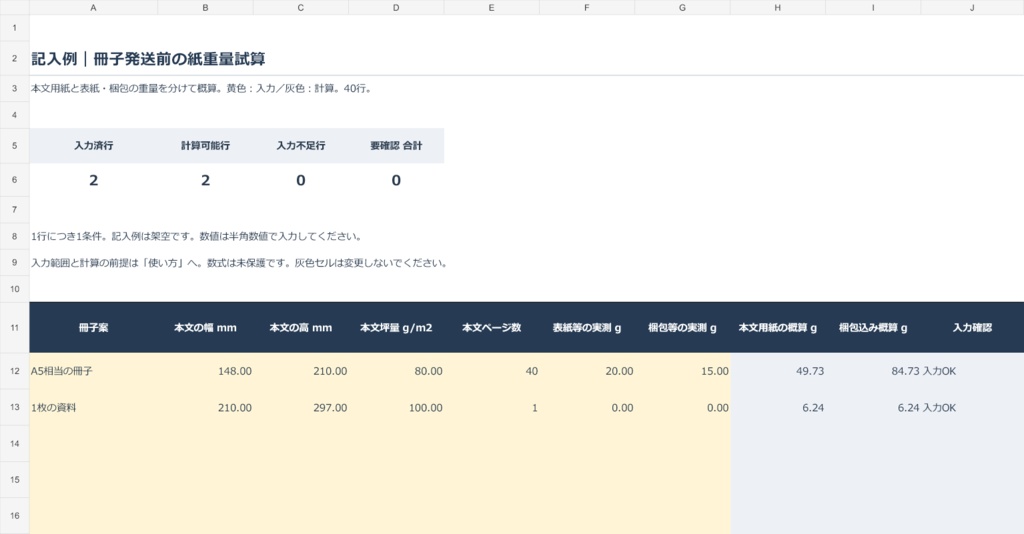Viewport: 1024px width, 534px height.
Task: Click the 本文の高 mm table header
Action: tap(300, 328)
